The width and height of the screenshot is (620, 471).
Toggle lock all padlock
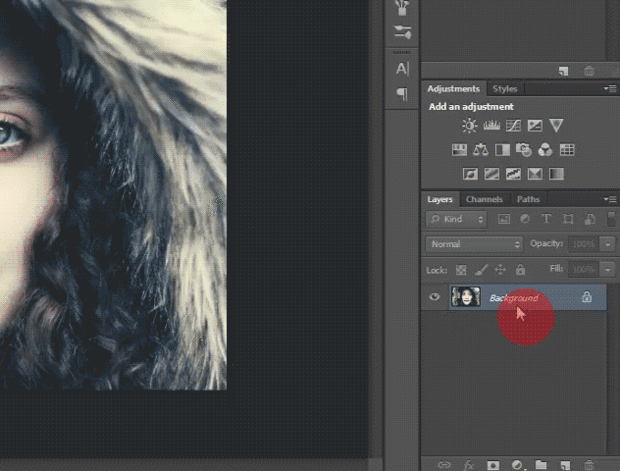(x=520, y=270)
